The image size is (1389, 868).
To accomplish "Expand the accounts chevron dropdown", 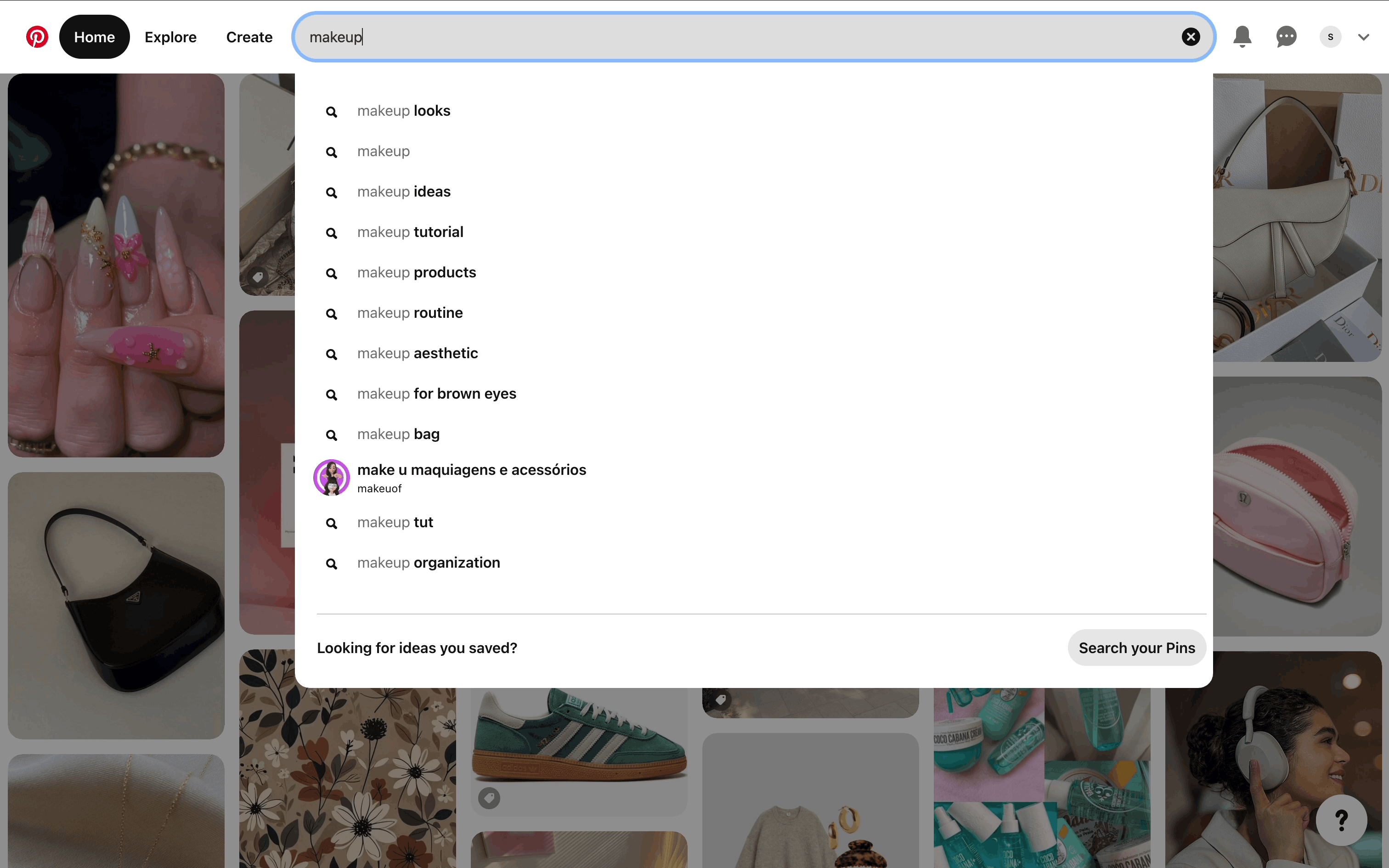I will (1364, 37).
